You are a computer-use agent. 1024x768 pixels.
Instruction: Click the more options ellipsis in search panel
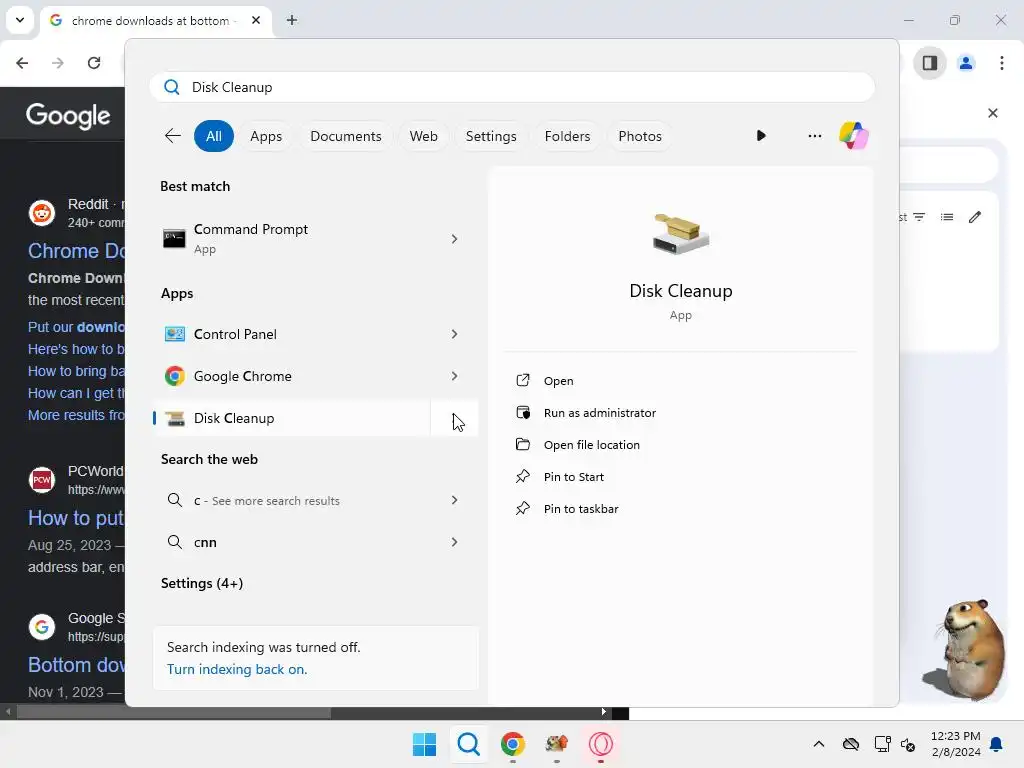pos(814,136)
